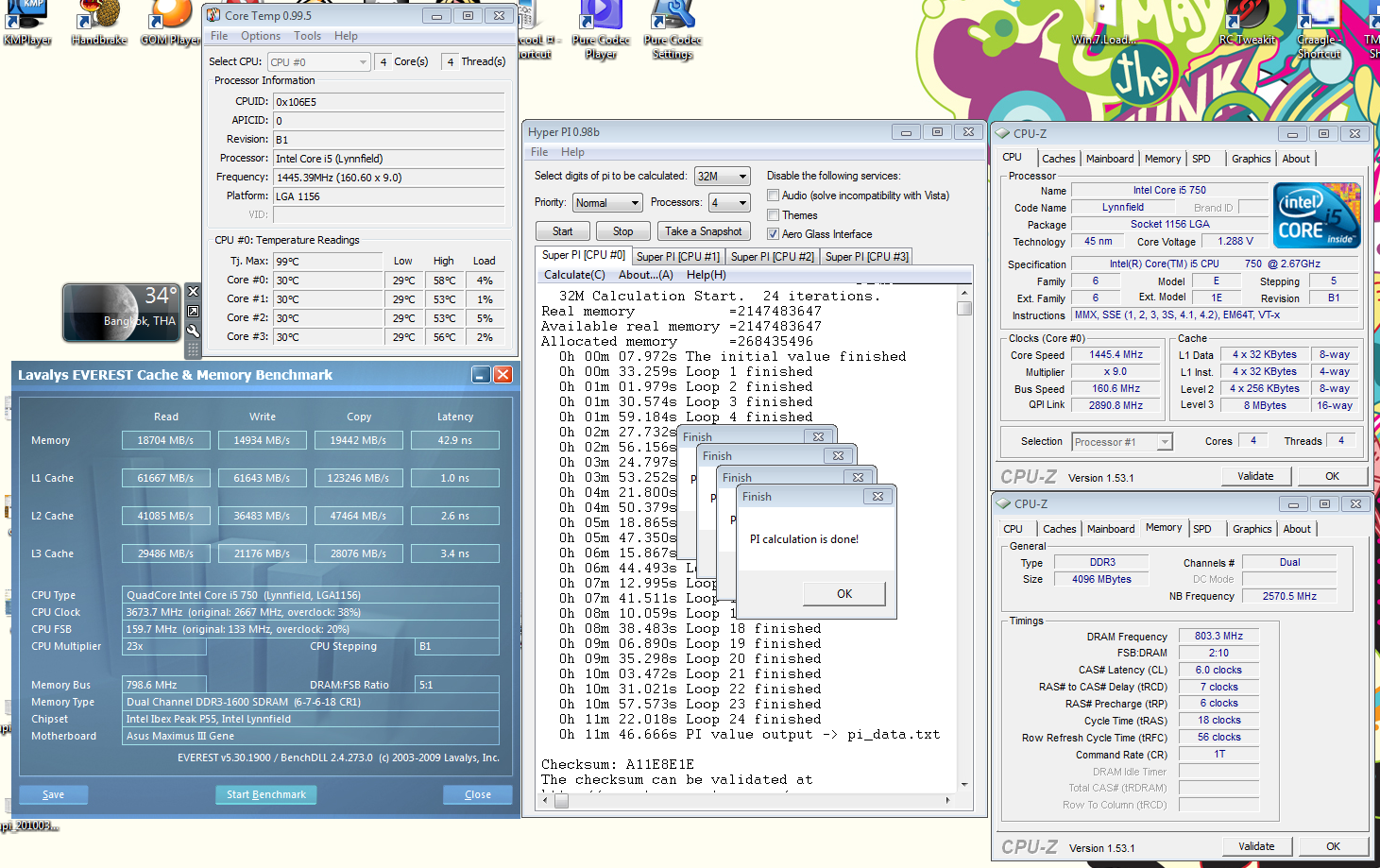1380x868 pixels.
Task: Launch the Handbrake desktop icon
Action: [99, 21]
